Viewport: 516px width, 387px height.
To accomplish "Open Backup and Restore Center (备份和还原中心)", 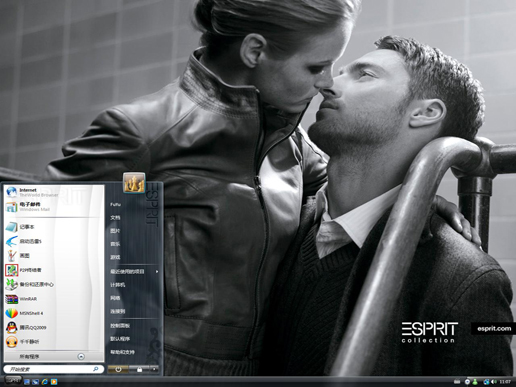I will 53,284.
